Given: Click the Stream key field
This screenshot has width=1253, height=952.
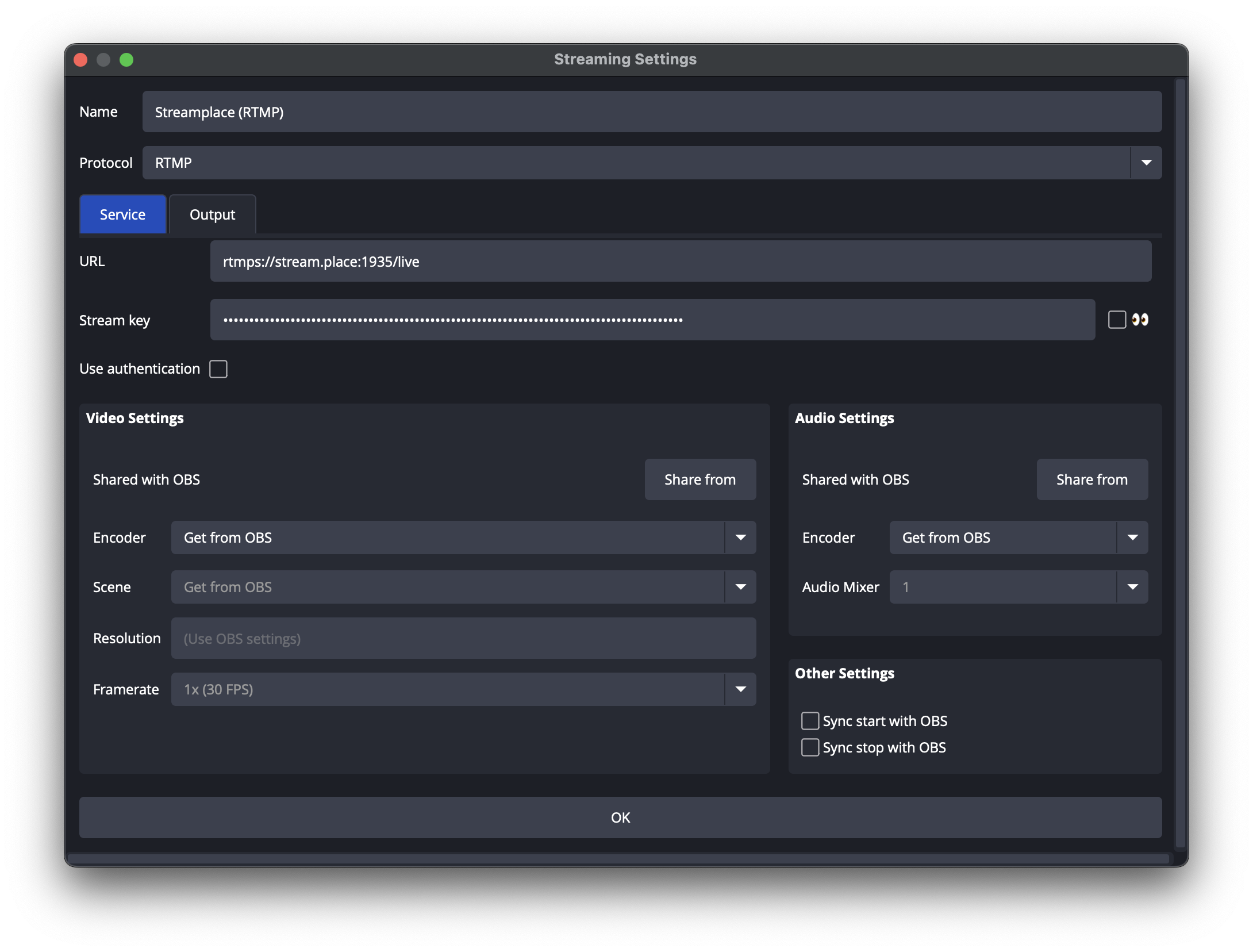Looking at the screenshot, I should click(x=652, y=320).
